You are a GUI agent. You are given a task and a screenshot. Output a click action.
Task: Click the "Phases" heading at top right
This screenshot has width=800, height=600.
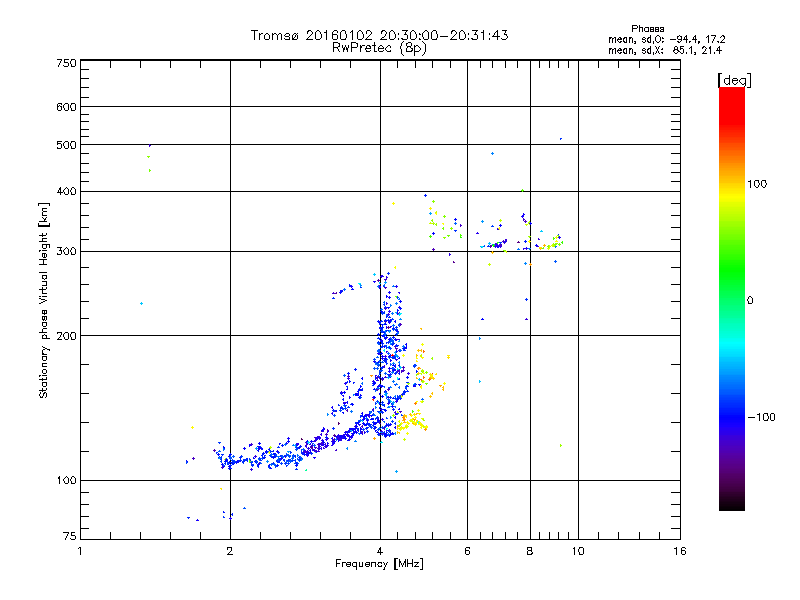(x=647, y=29)
